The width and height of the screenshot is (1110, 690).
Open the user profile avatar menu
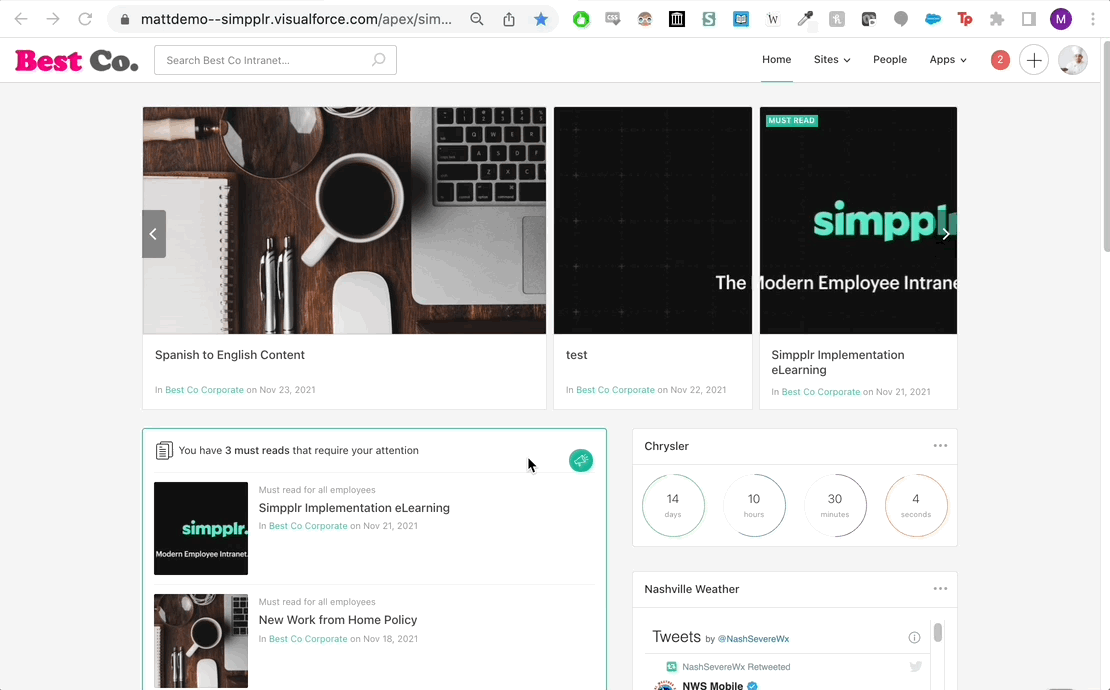(x=1072, y=60)
